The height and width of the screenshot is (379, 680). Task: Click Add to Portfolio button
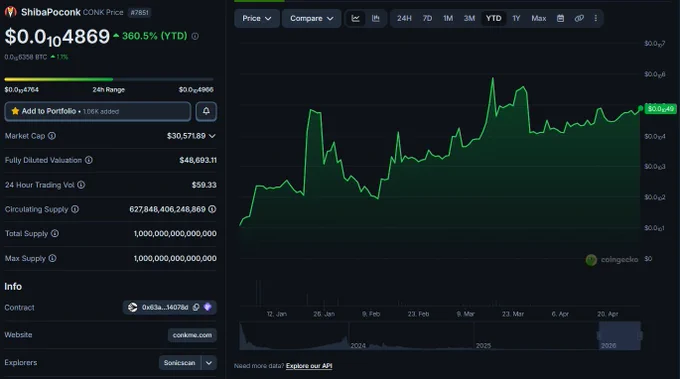tap(98, 111)
